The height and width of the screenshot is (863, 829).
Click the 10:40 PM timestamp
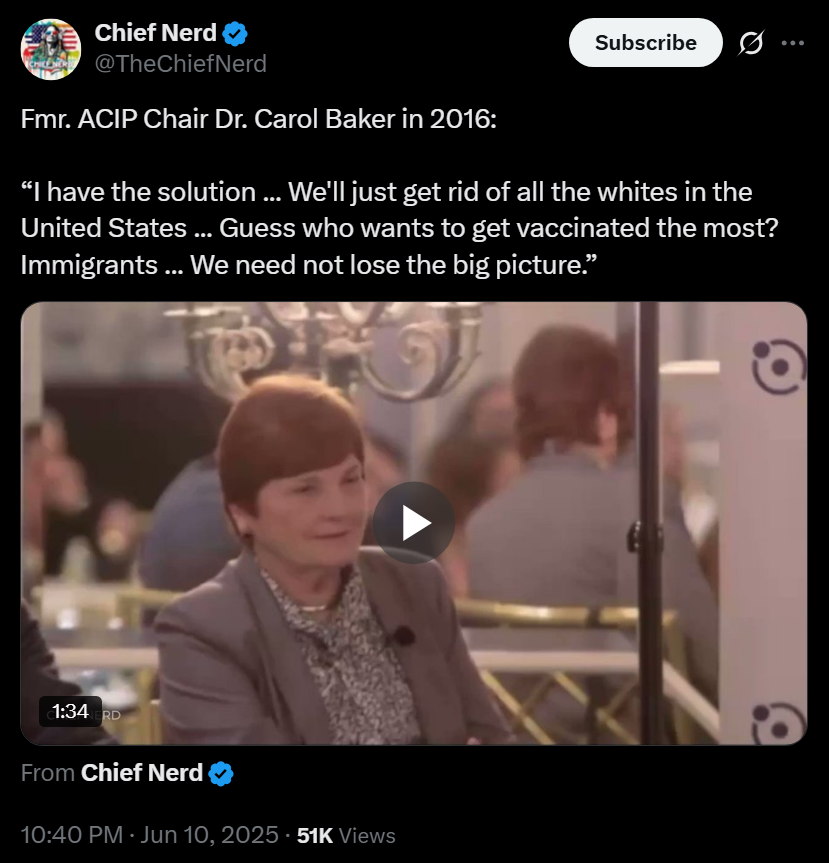coord(72,835)
